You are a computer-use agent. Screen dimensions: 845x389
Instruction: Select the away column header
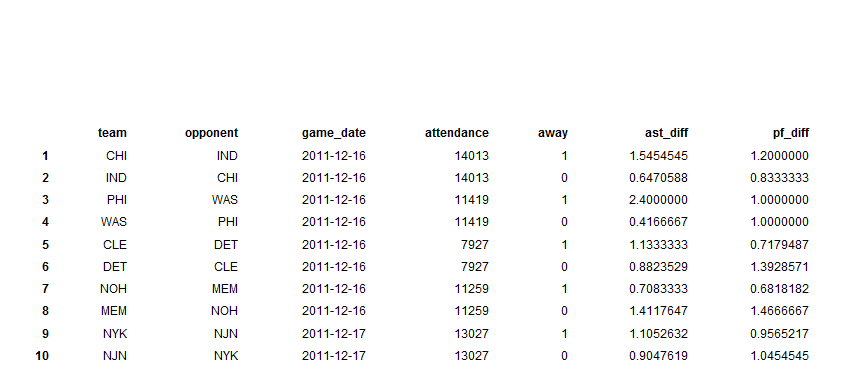click(553, 133)
